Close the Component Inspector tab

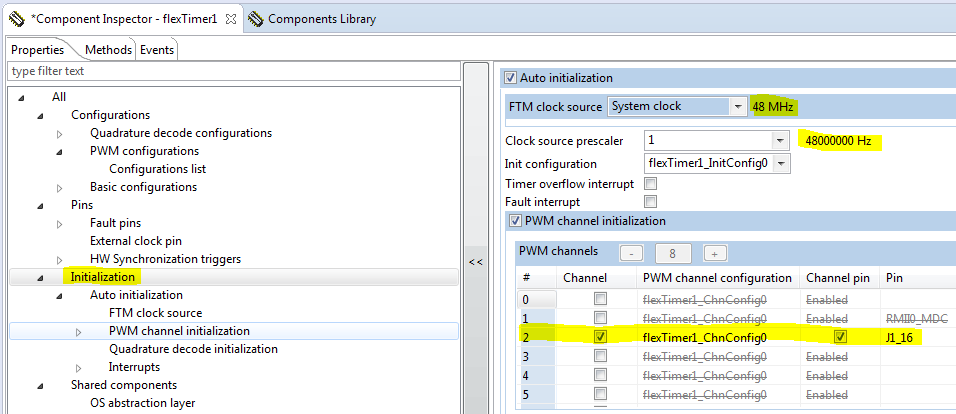pyautogui.click(x=229, y=18)
